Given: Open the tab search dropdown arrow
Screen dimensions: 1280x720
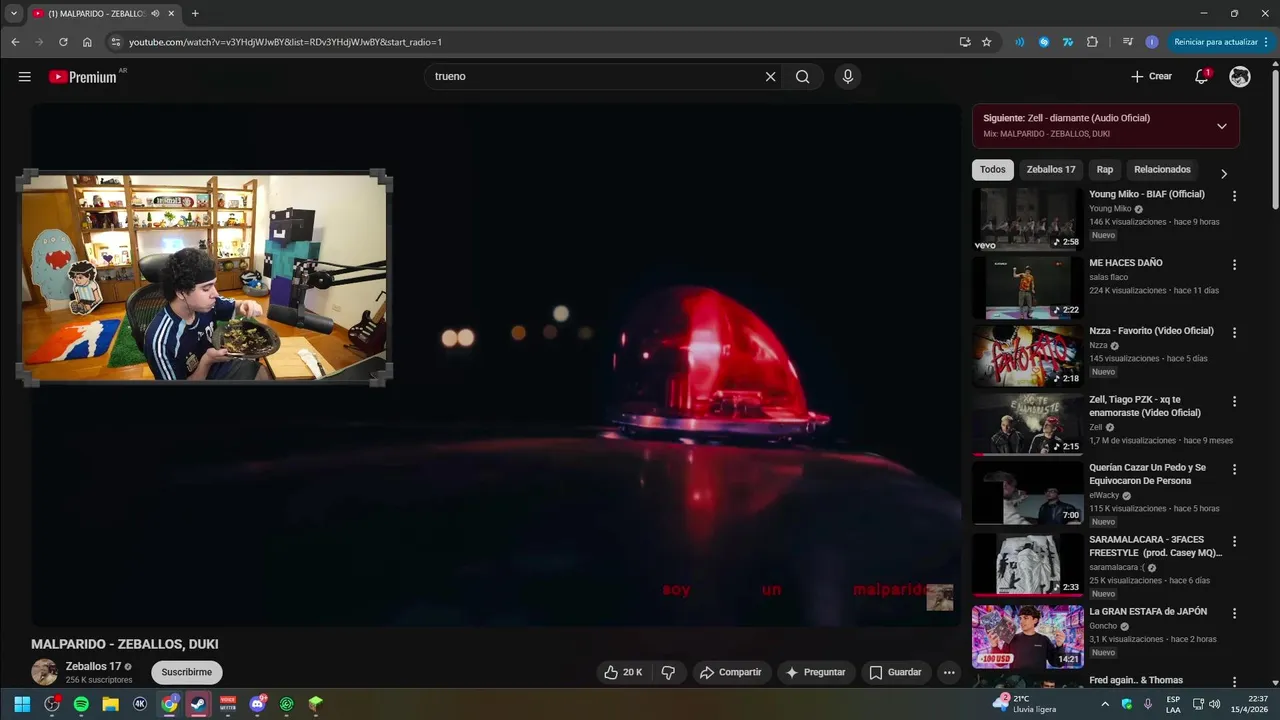Looking at the screenshot, I should tap(14, 13).
